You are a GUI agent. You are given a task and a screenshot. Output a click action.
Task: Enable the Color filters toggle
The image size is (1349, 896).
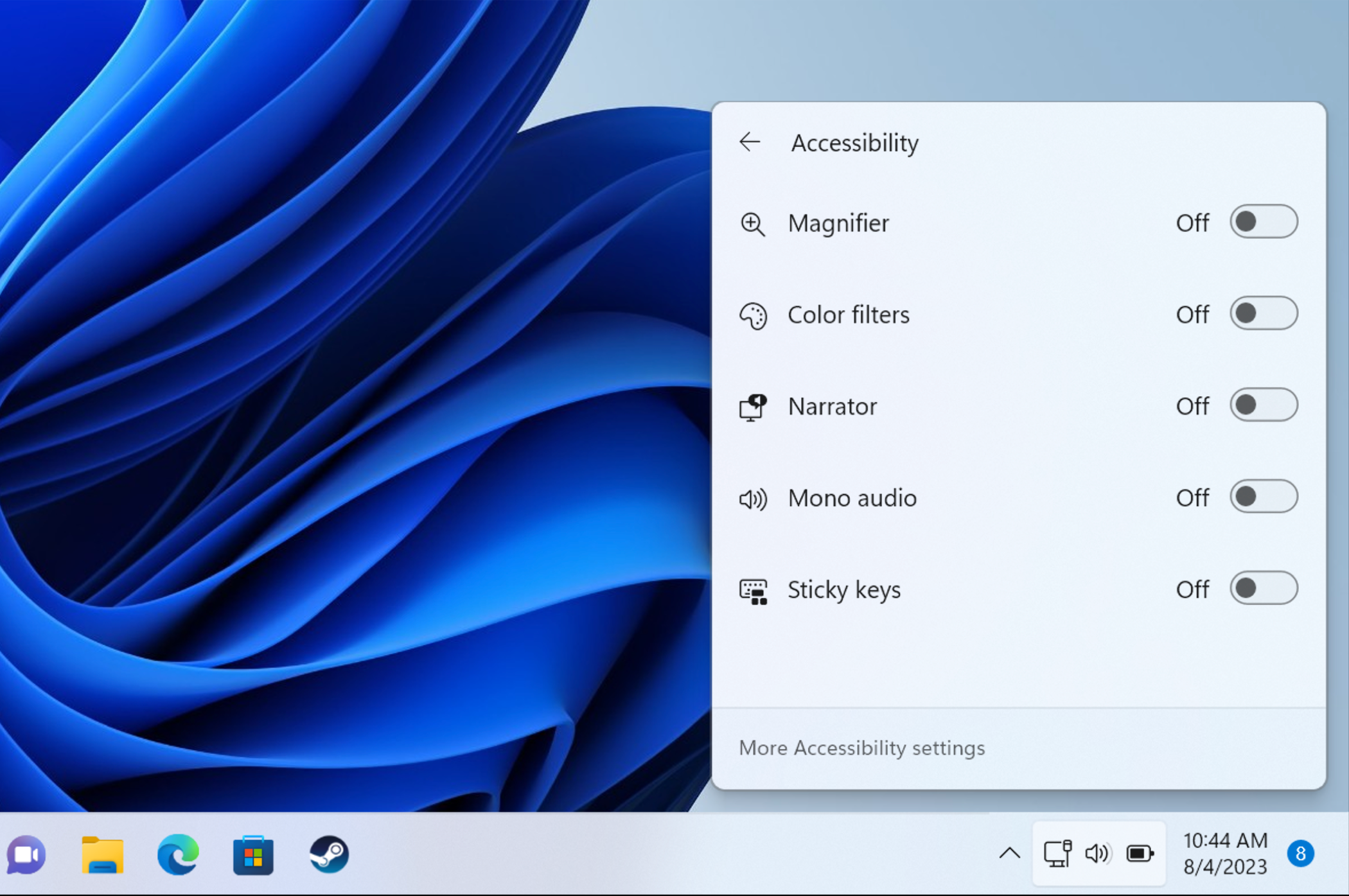1263,313
